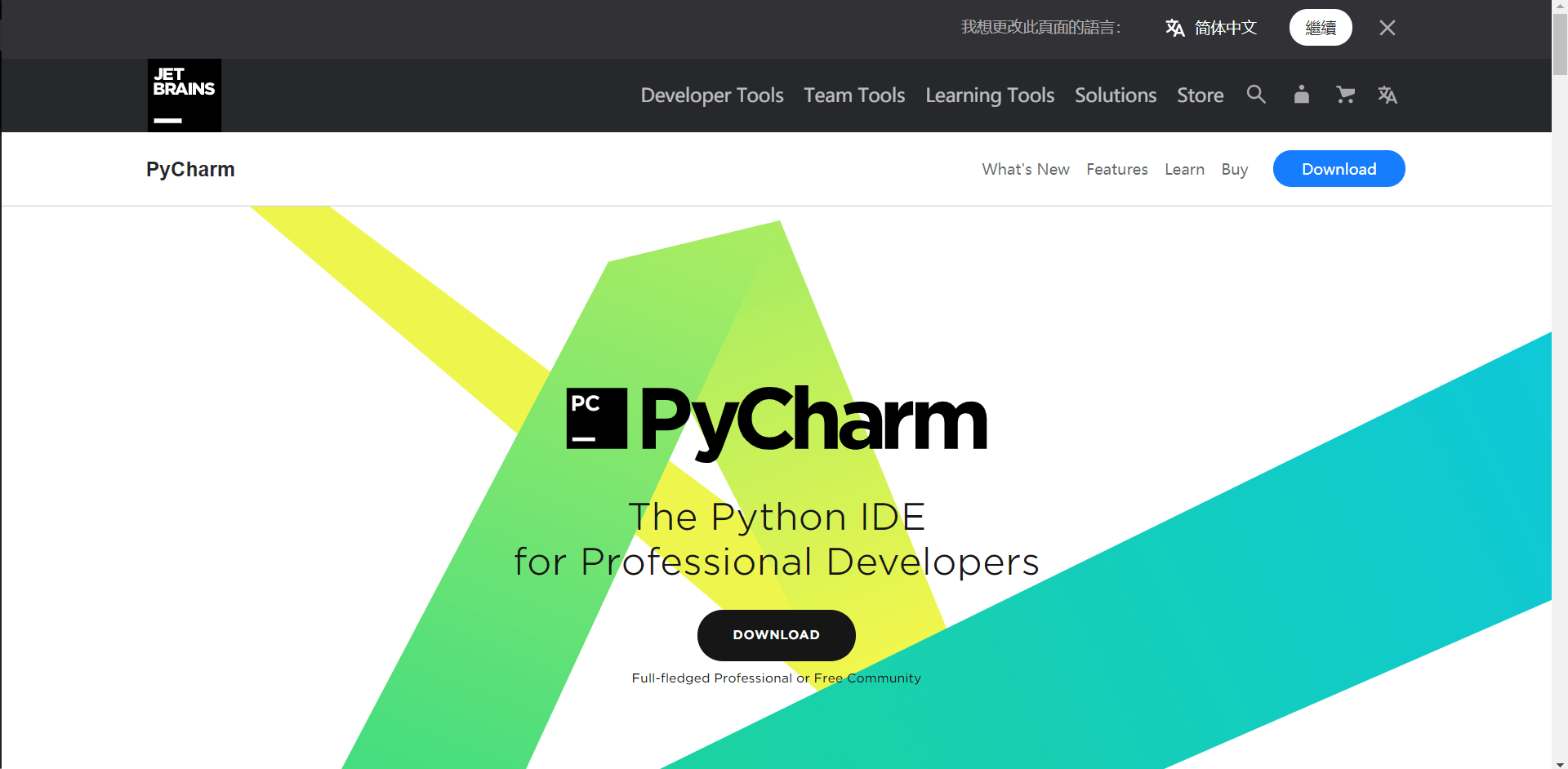
Task: Open the Store menu item
Action: (x=1200, y=96)
